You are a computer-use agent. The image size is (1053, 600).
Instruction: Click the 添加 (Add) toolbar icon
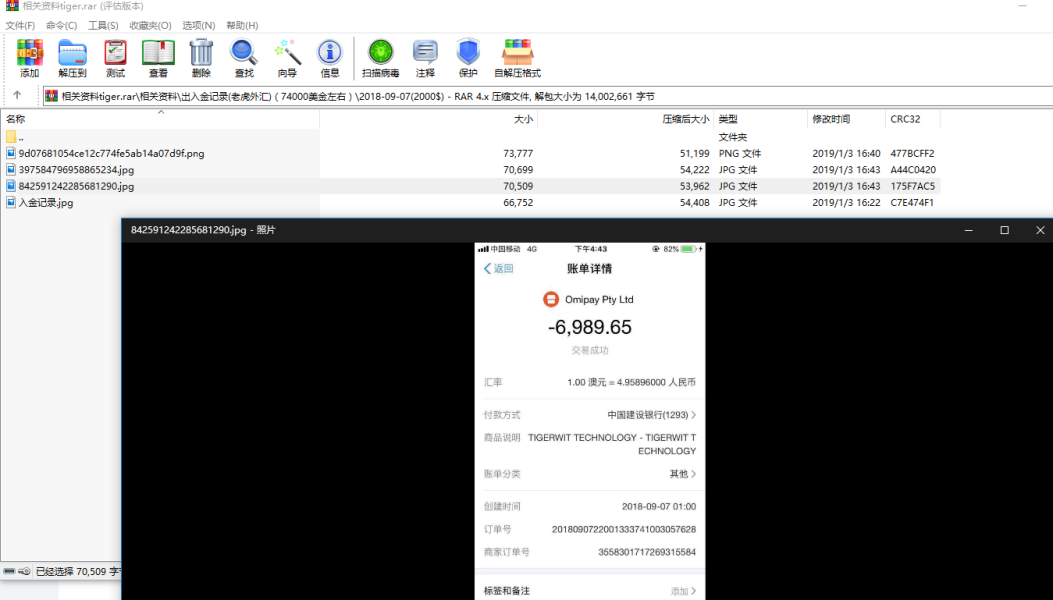[30, 58]
